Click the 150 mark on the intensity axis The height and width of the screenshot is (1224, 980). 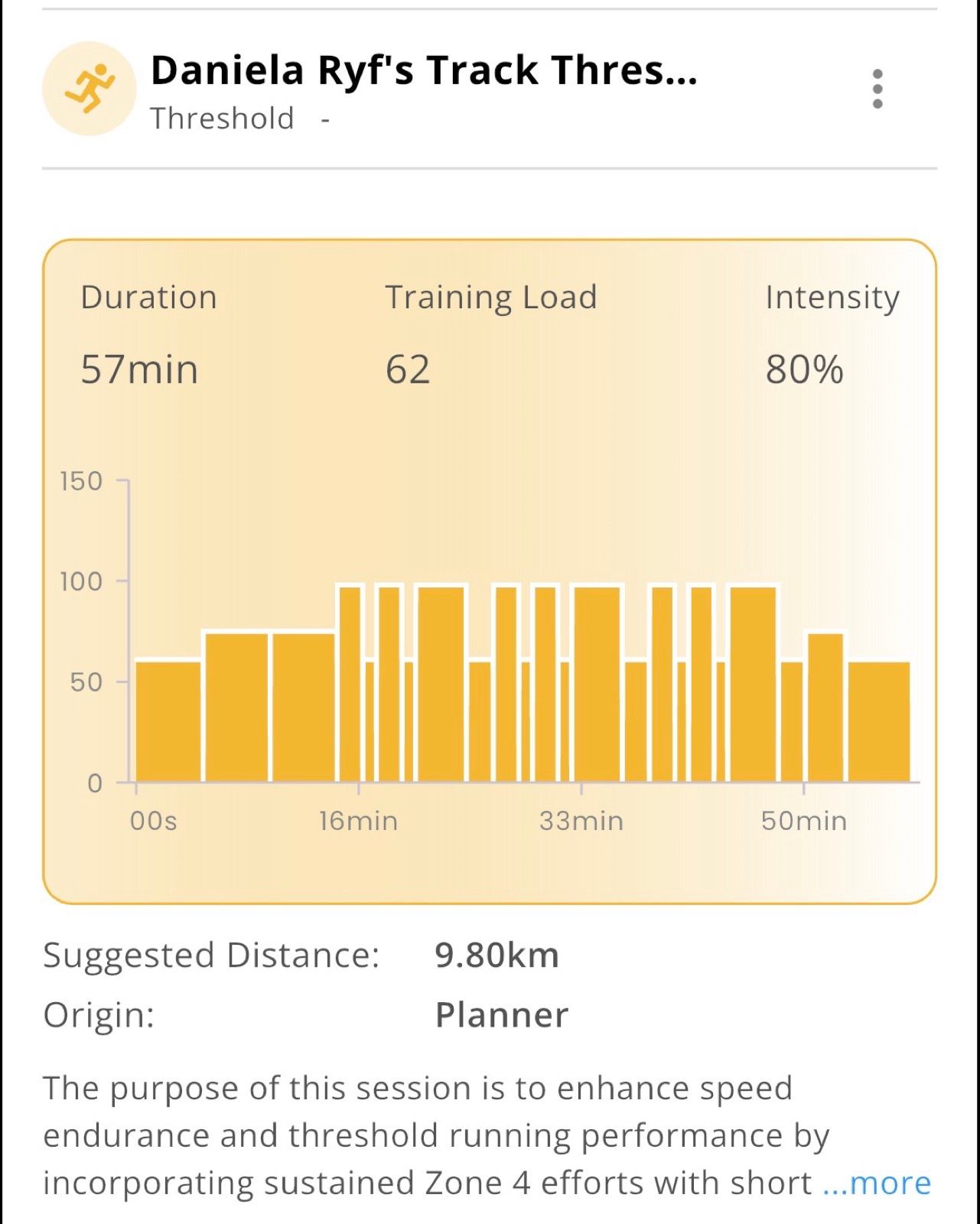coord(81,481)
